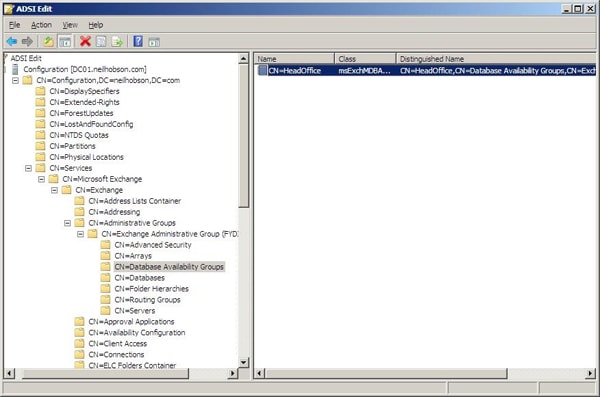Click folder icon beside CN=Partitions

tap(40, 146)
